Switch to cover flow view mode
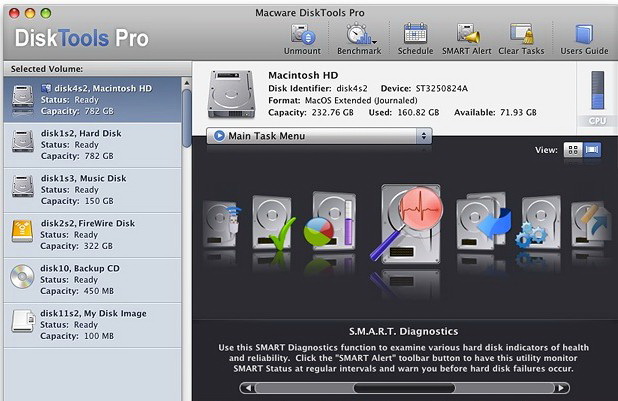This screenshot has width=618, height=401. click(x=592, y=150)
